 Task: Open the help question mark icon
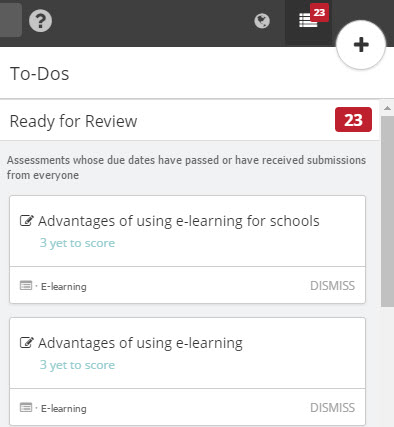pyautogui.click(x=40, y=21)
